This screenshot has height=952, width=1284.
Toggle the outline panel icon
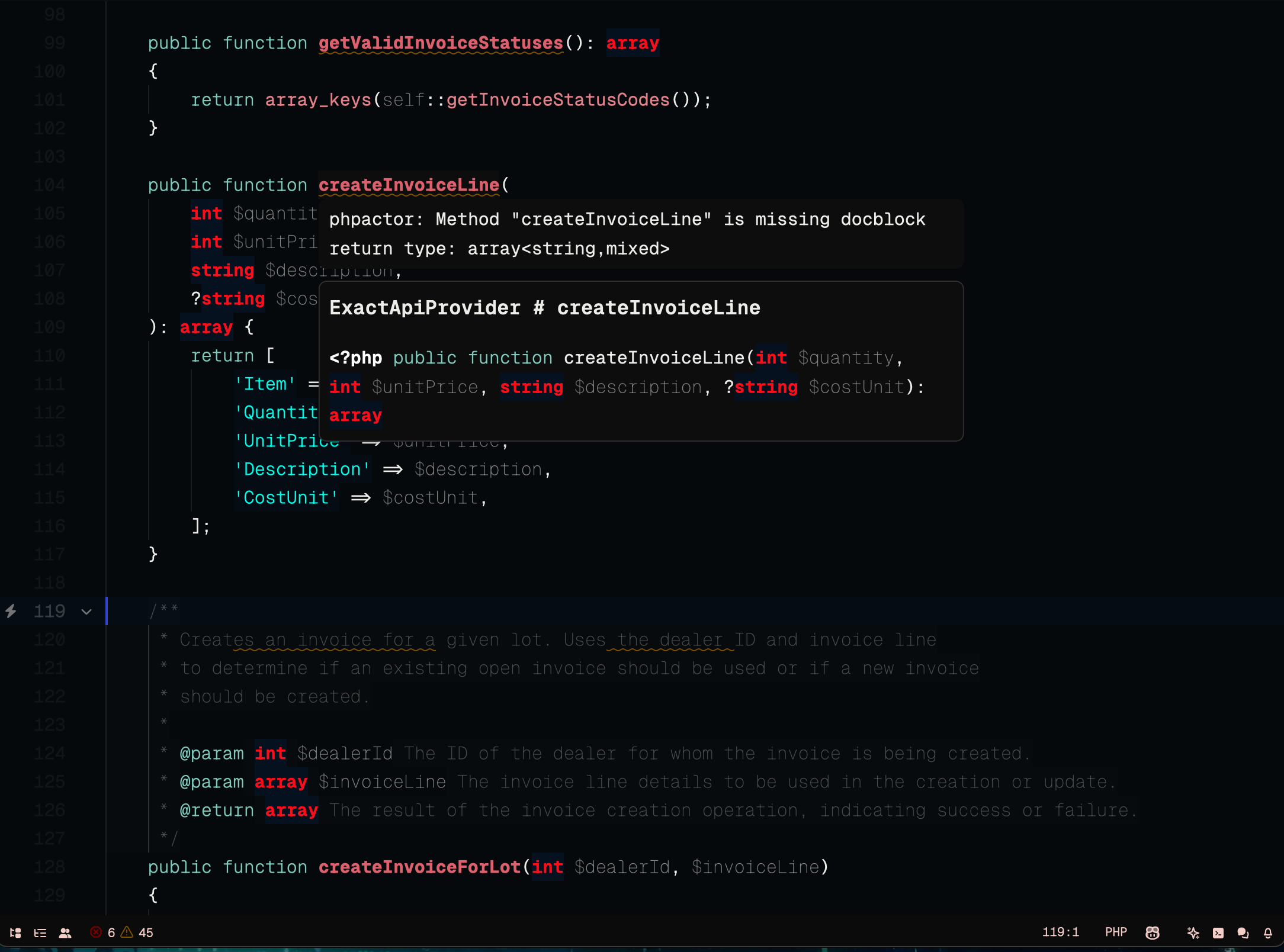(40, 932)
